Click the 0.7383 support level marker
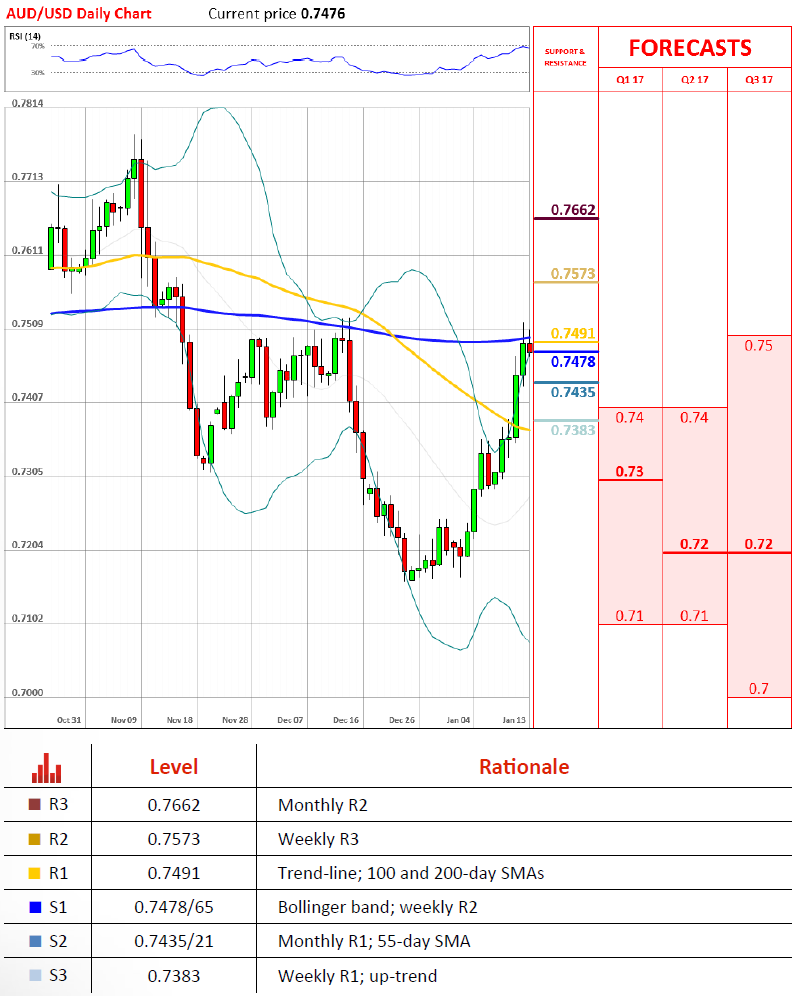Viewport: 800px width, 996px height. pyautogui.click(x=573, y=430)
